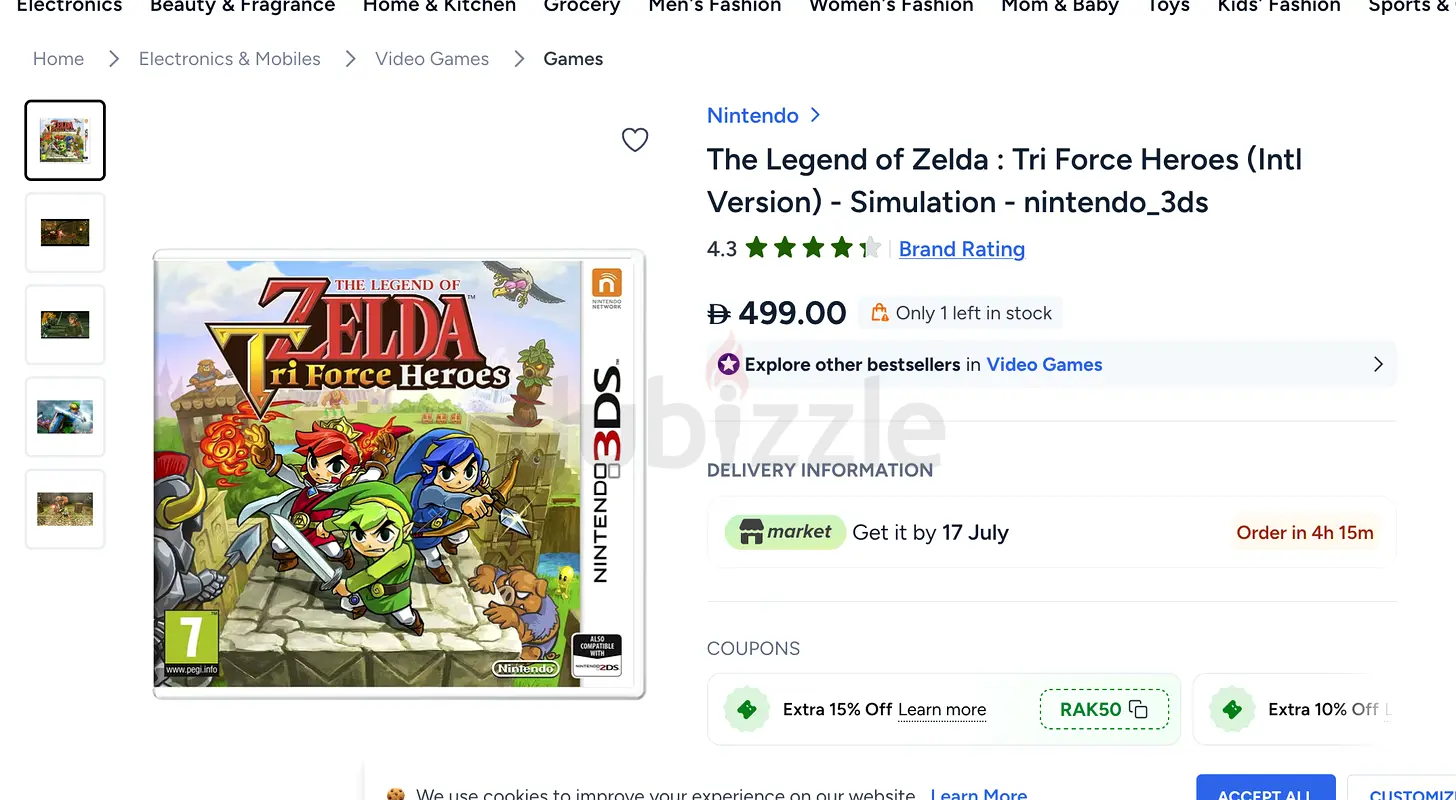Click the second coupon tag icon beside Extra 10% Off
The image size is (1456, 800).
1232,709
